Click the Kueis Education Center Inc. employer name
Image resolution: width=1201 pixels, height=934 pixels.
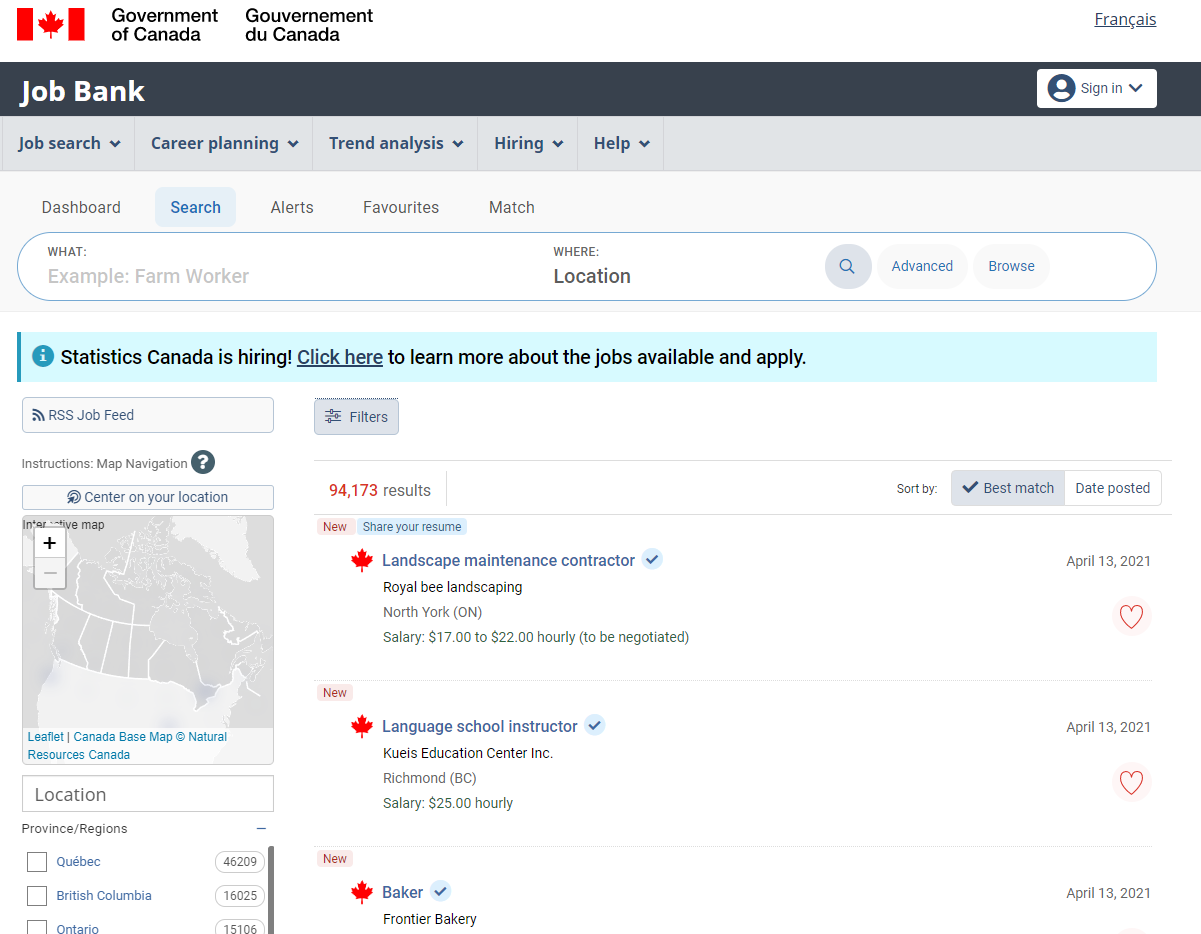coord(468,753)
